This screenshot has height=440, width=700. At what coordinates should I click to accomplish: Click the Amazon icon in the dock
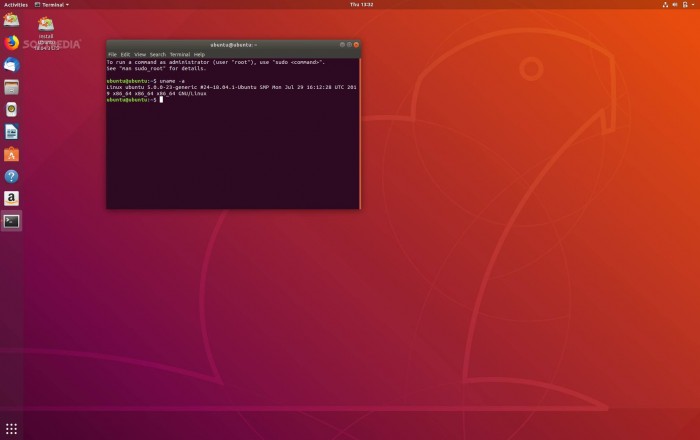pyautogui.click(x=11, y=199)
